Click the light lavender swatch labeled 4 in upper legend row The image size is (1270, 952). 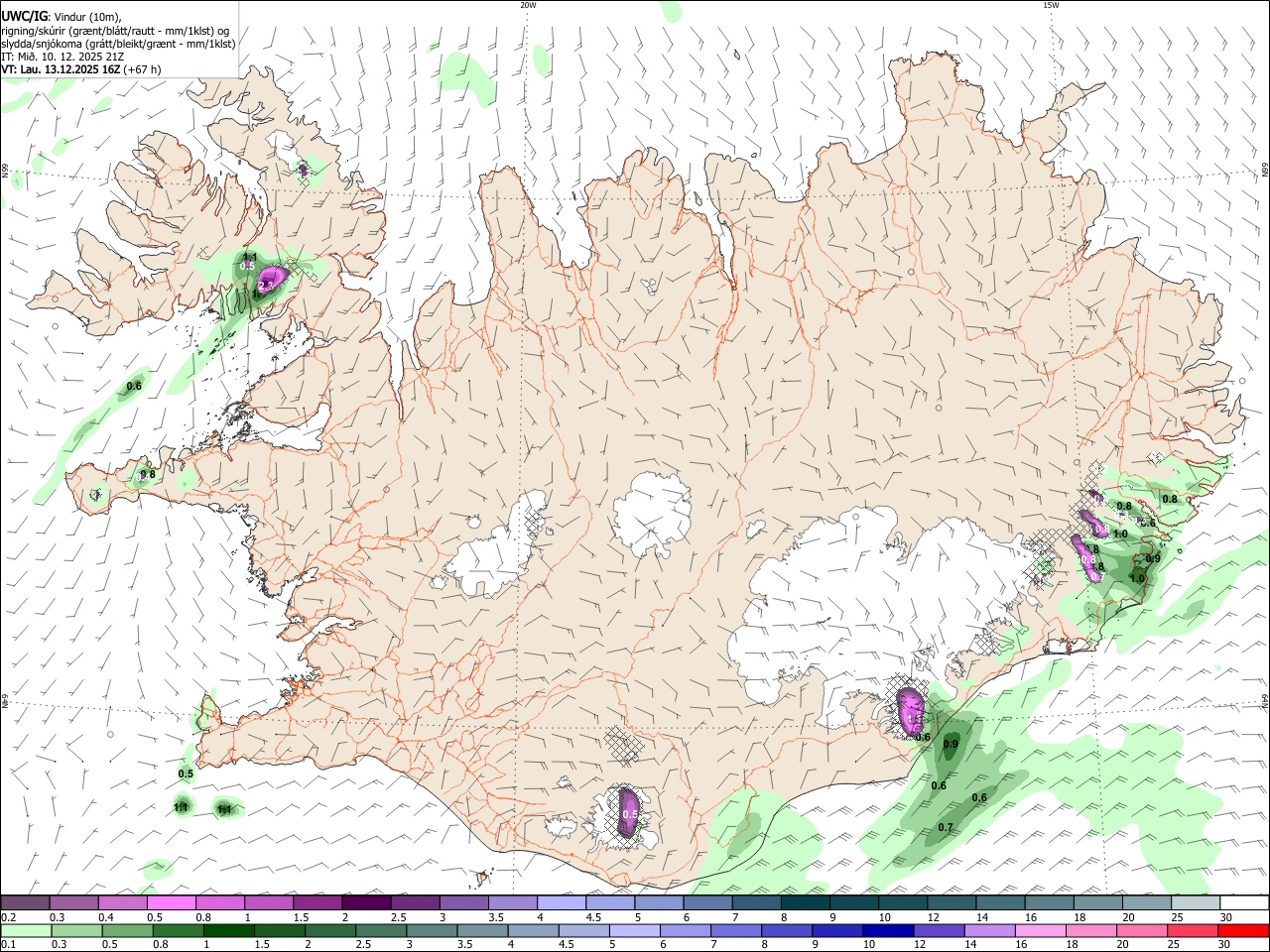point(561,902)
